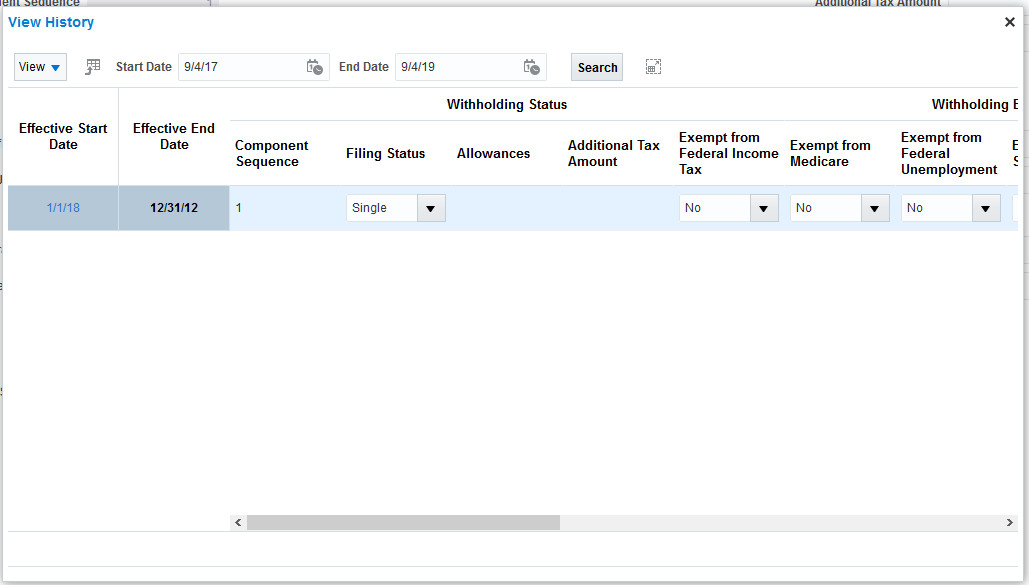Click the Component Sequence column header
The image size is (1029, 585).
click(285, 153)
